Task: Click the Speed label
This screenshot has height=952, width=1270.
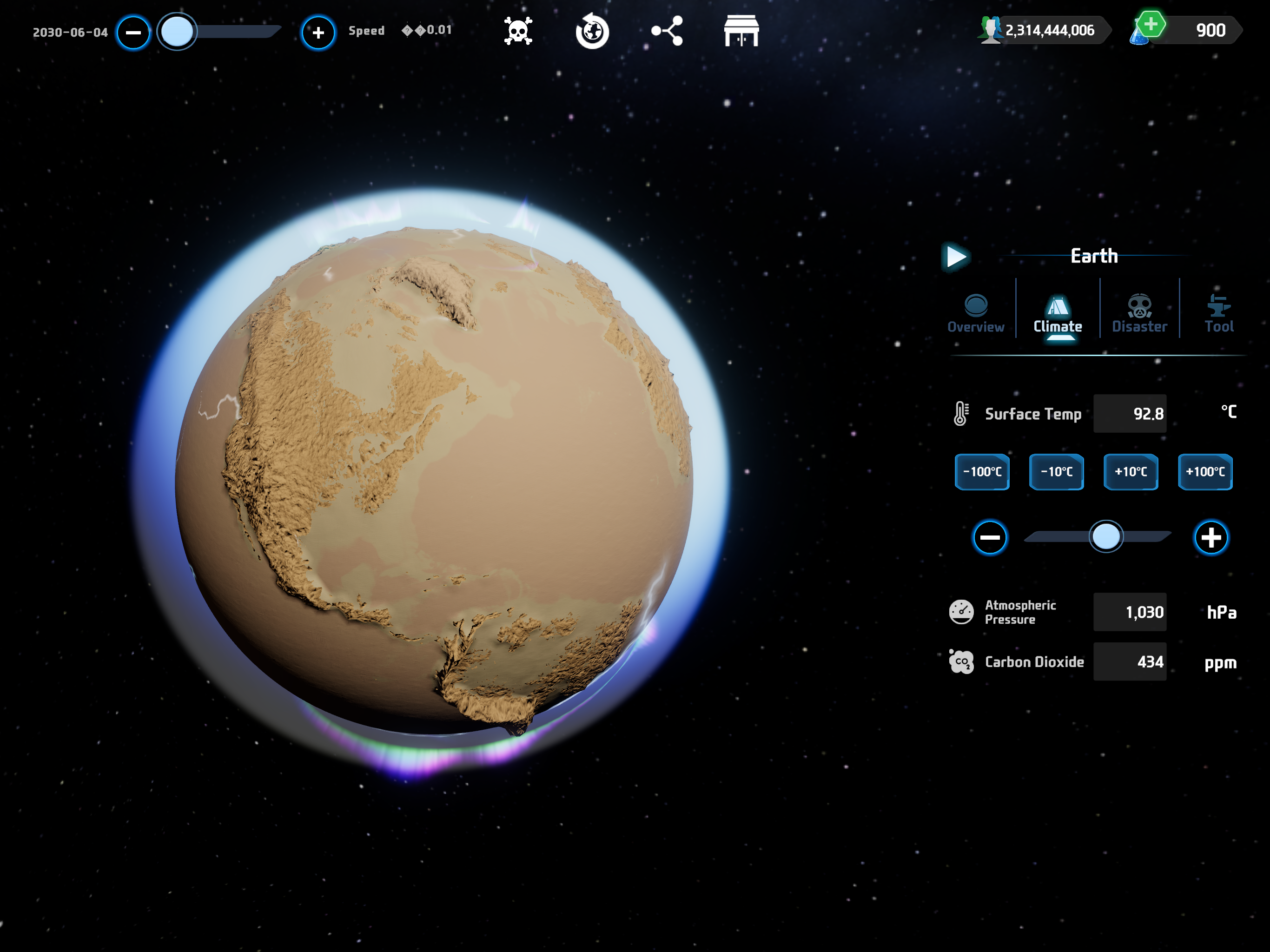Action: (x=366, y=30)
